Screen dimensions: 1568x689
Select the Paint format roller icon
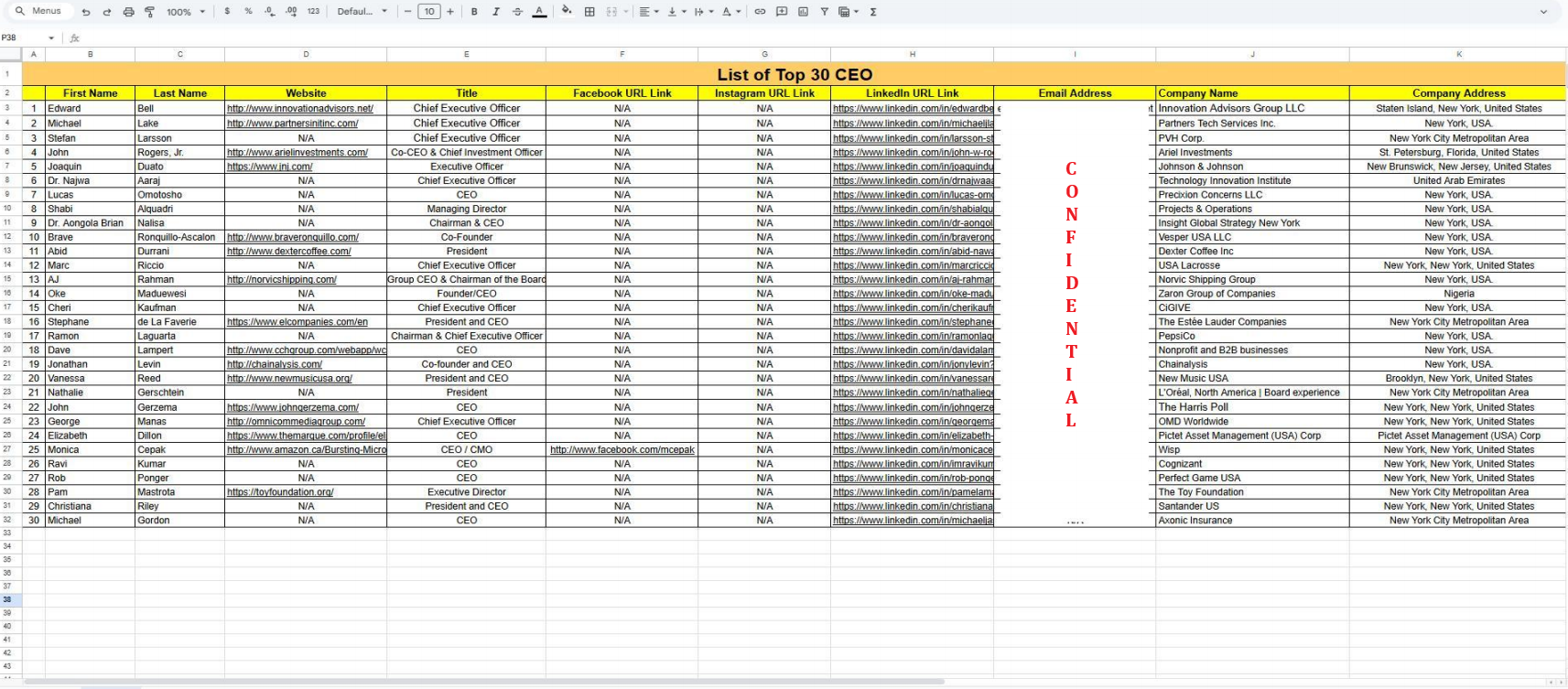[x=149, y=12]
